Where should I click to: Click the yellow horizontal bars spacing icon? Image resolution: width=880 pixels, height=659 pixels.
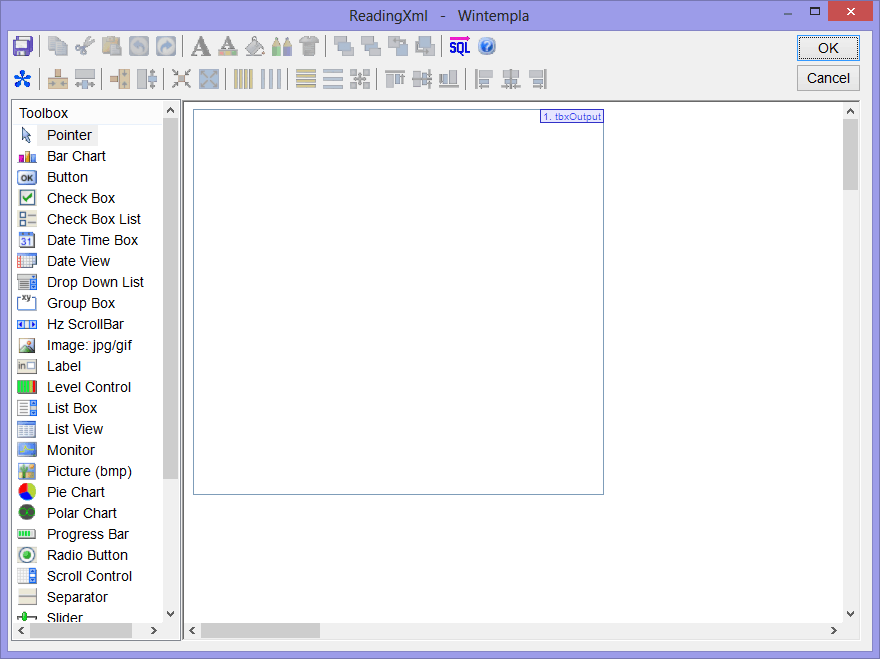tap(305, 79)
